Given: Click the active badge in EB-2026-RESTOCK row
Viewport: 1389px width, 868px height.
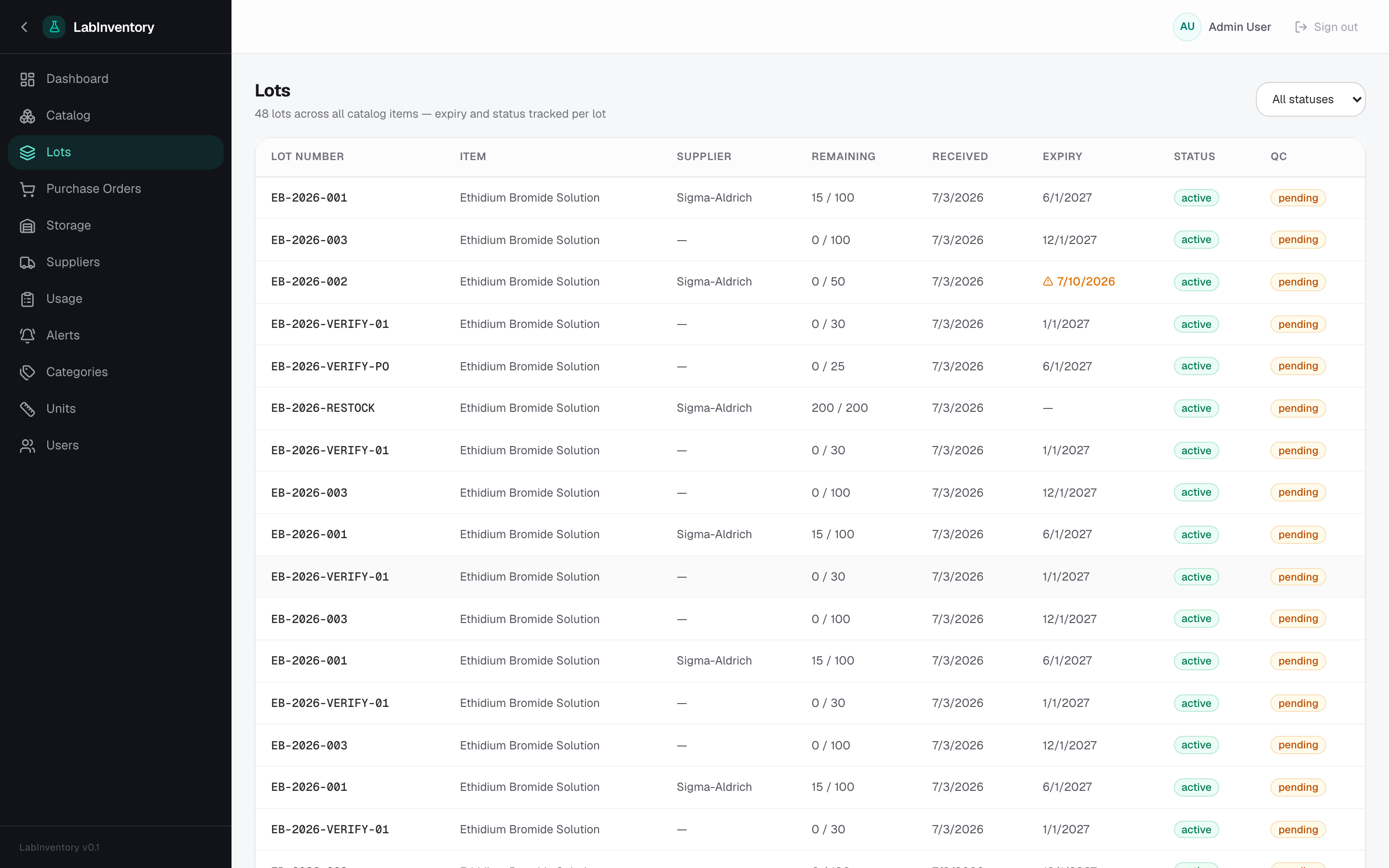Looking at the screenshot, I should (1196, 408).
